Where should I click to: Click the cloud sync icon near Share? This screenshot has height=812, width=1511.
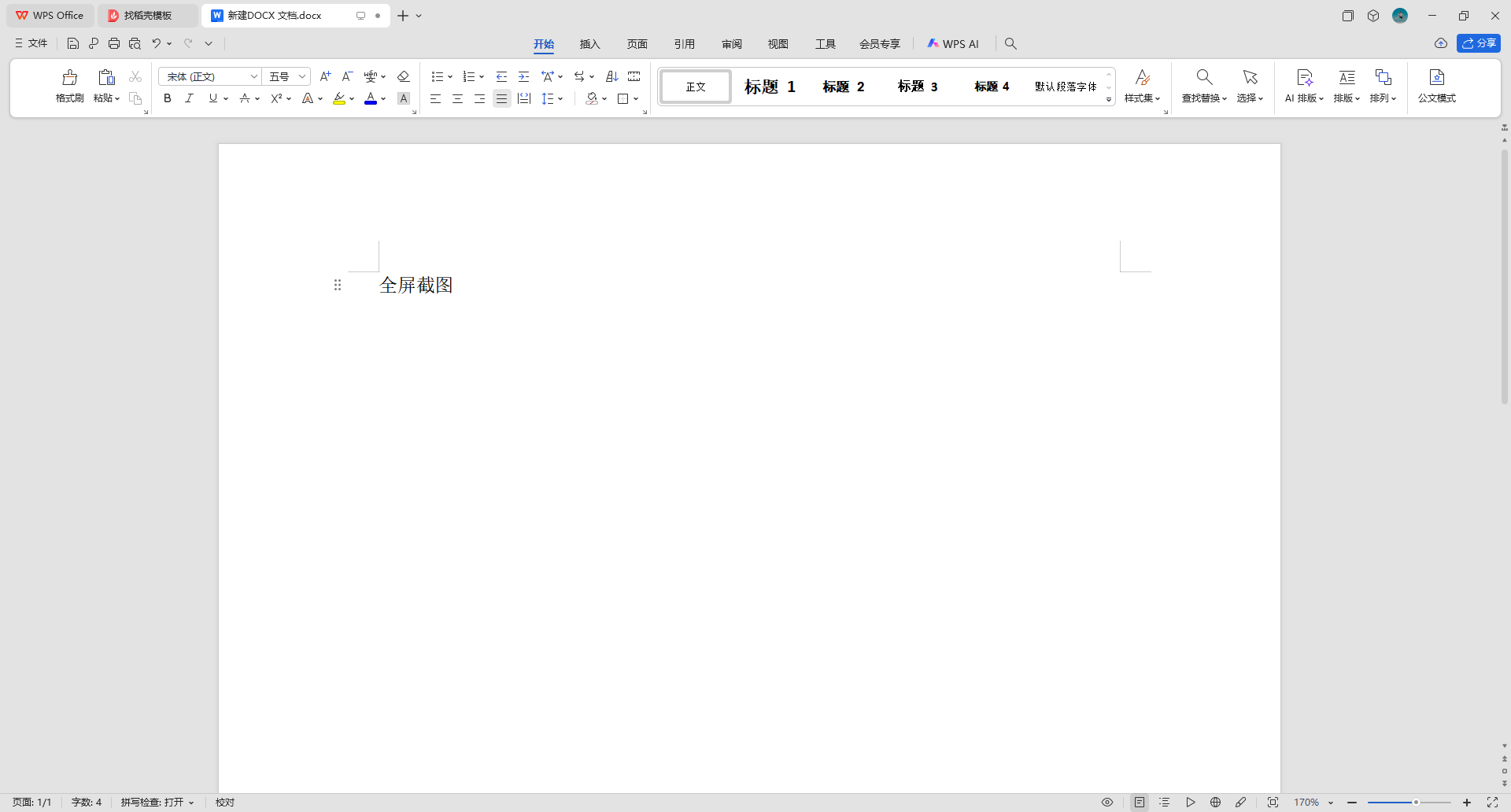[x=1441, y=43]
